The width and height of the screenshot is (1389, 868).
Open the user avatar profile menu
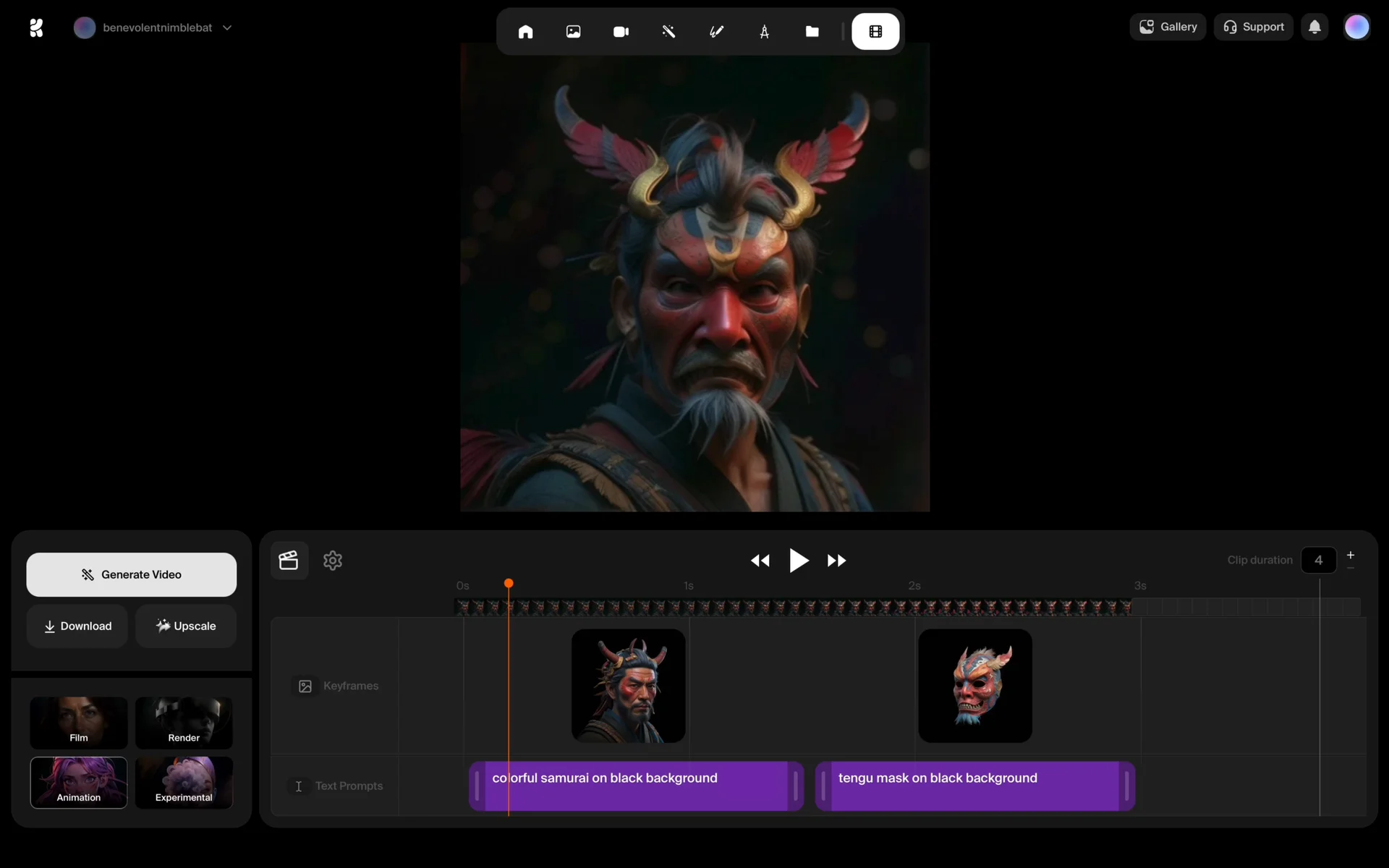pyautogui.click(x=1356, y=27)
